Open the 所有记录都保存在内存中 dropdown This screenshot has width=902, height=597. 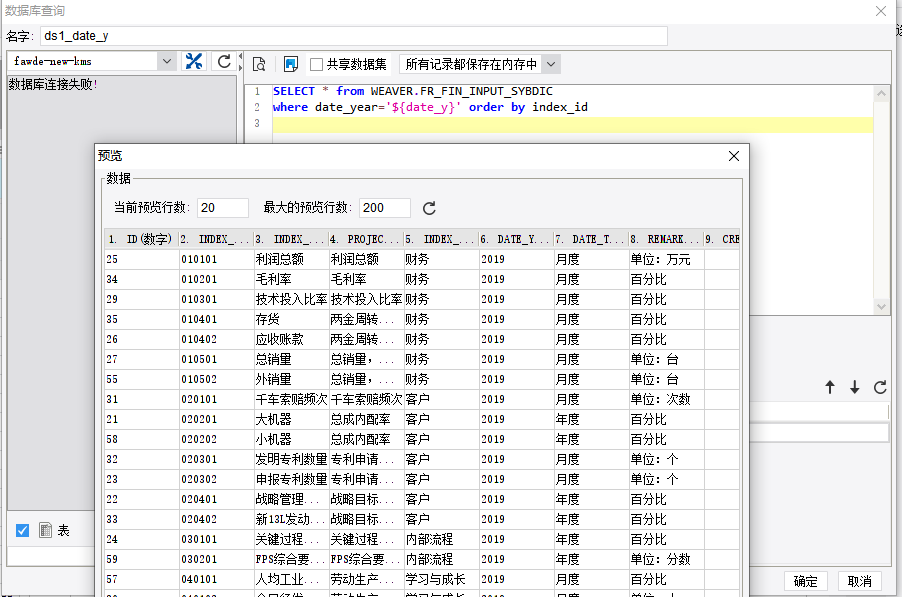(x=551, y=64)
